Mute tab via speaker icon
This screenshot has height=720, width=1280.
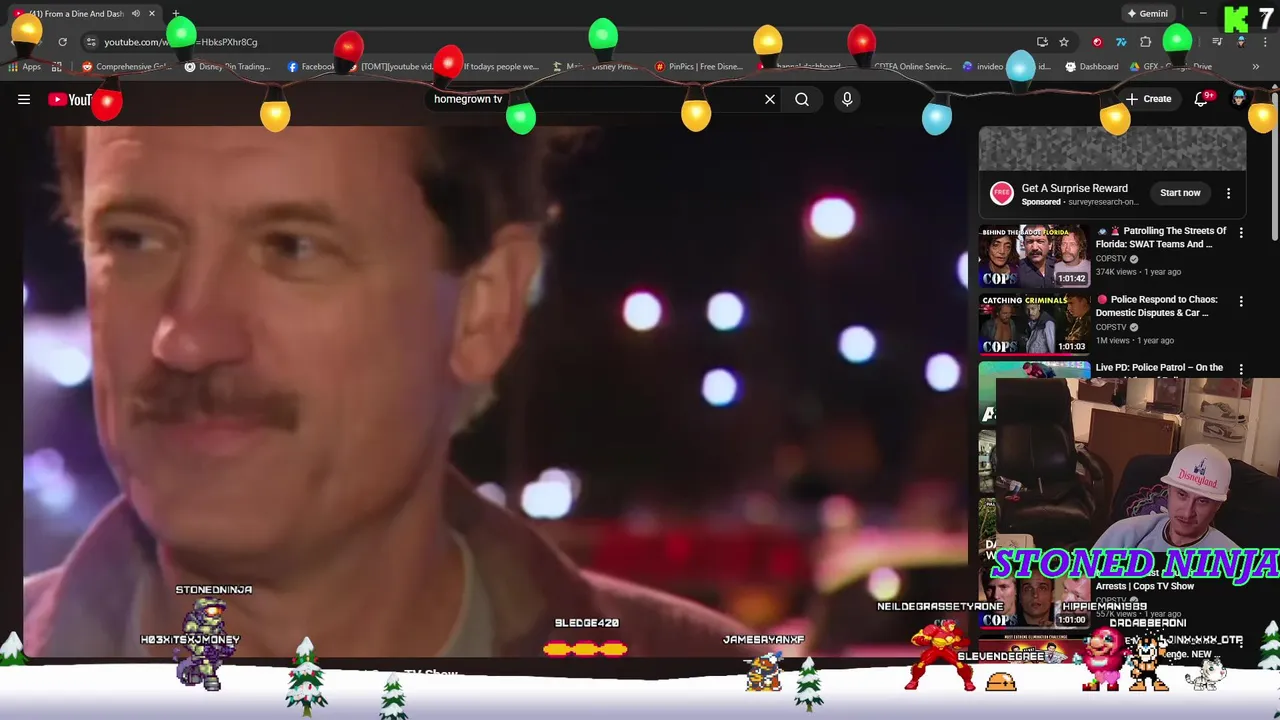[136, 14]
